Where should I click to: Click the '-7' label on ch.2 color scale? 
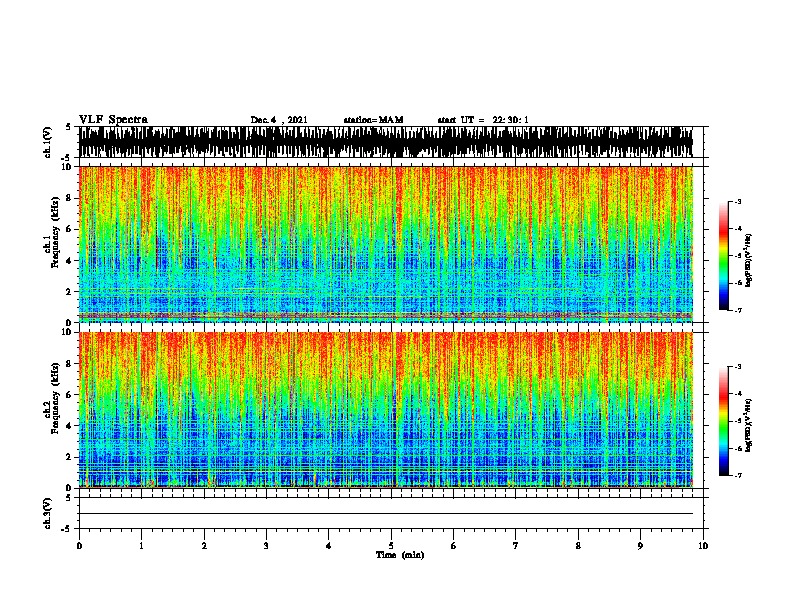(x=738, y=475)
